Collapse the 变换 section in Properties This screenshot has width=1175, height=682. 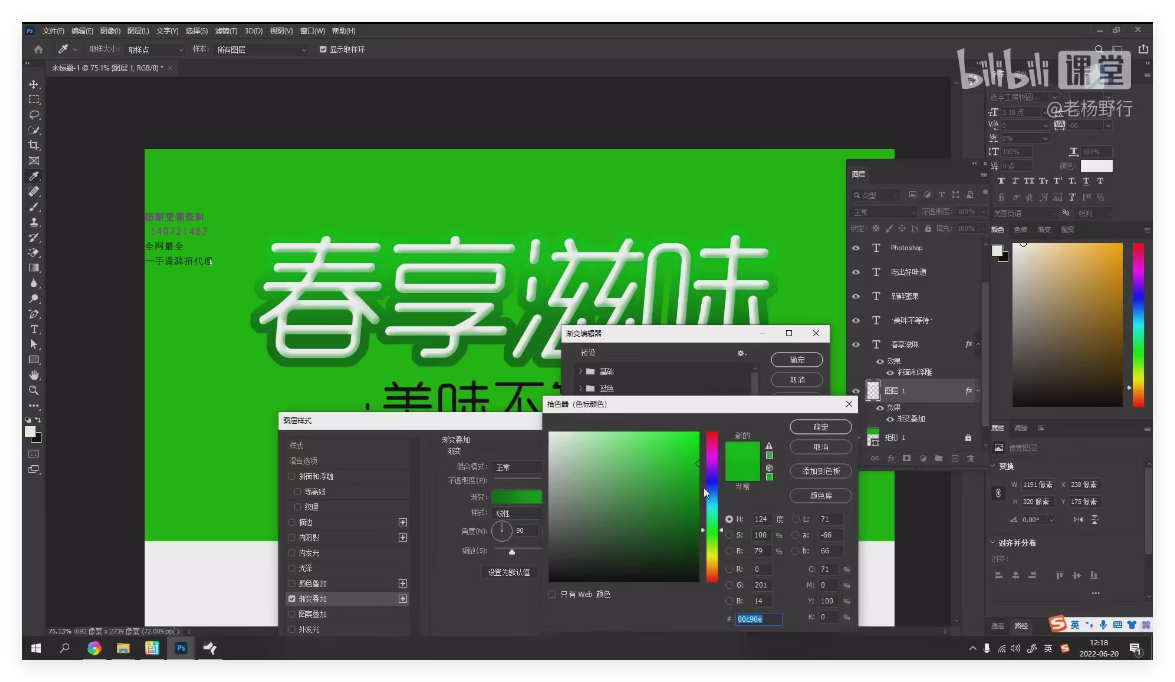click(994, 466)
